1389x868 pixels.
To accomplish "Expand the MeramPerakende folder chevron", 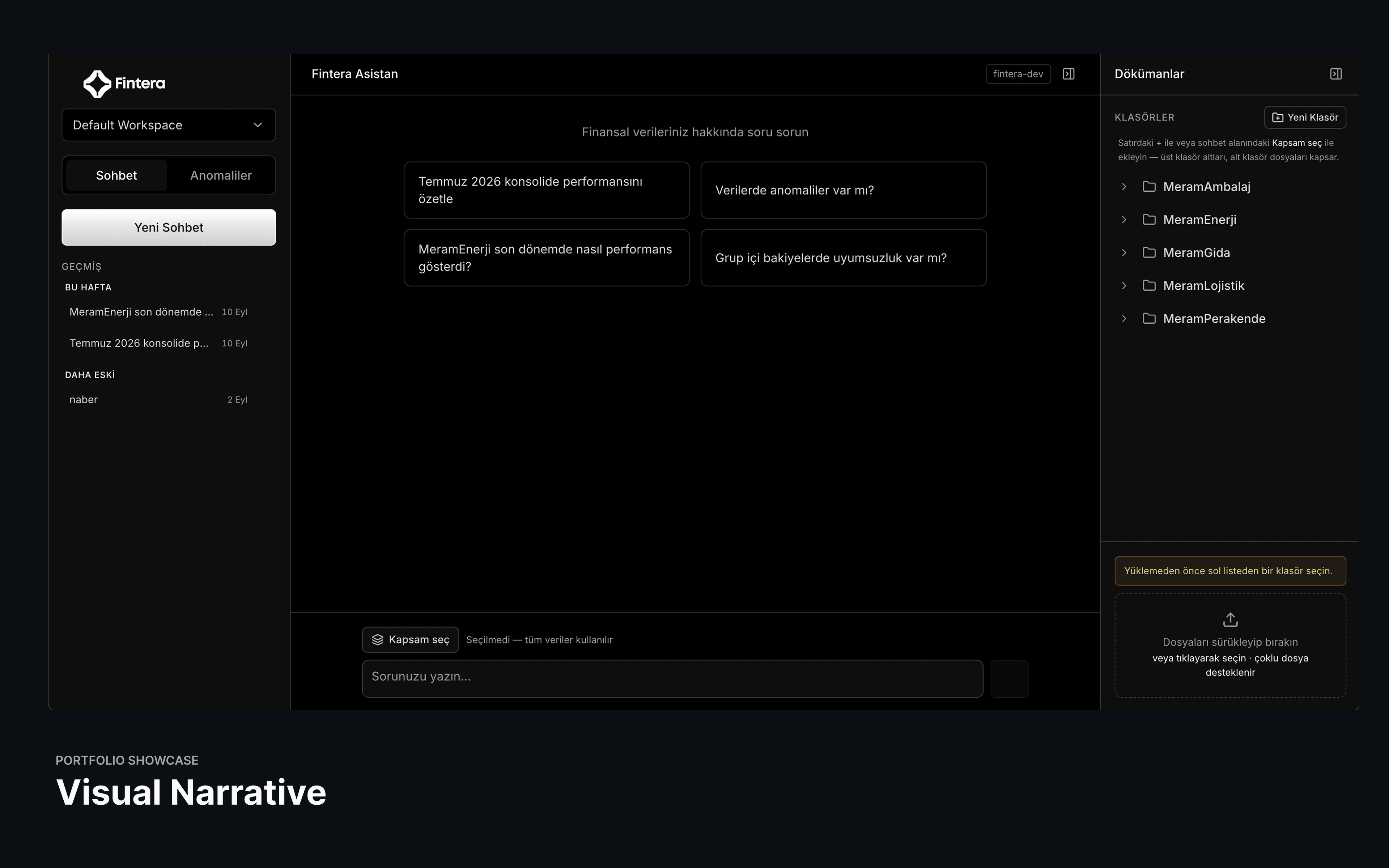I will (1124, 319).
